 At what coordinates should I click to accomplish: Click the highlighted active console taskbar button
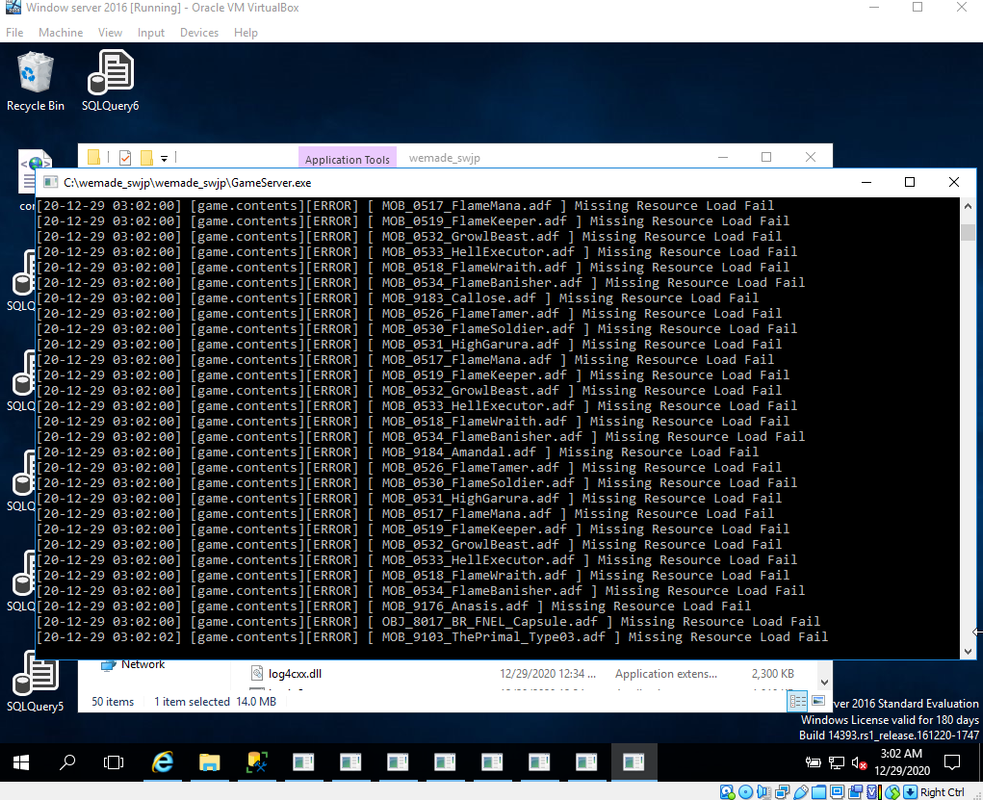[633, 762]
